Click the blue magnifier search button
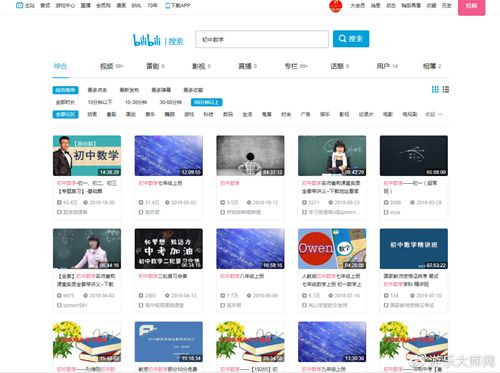The width and height of the screenshot is (500, 373). 351,39
